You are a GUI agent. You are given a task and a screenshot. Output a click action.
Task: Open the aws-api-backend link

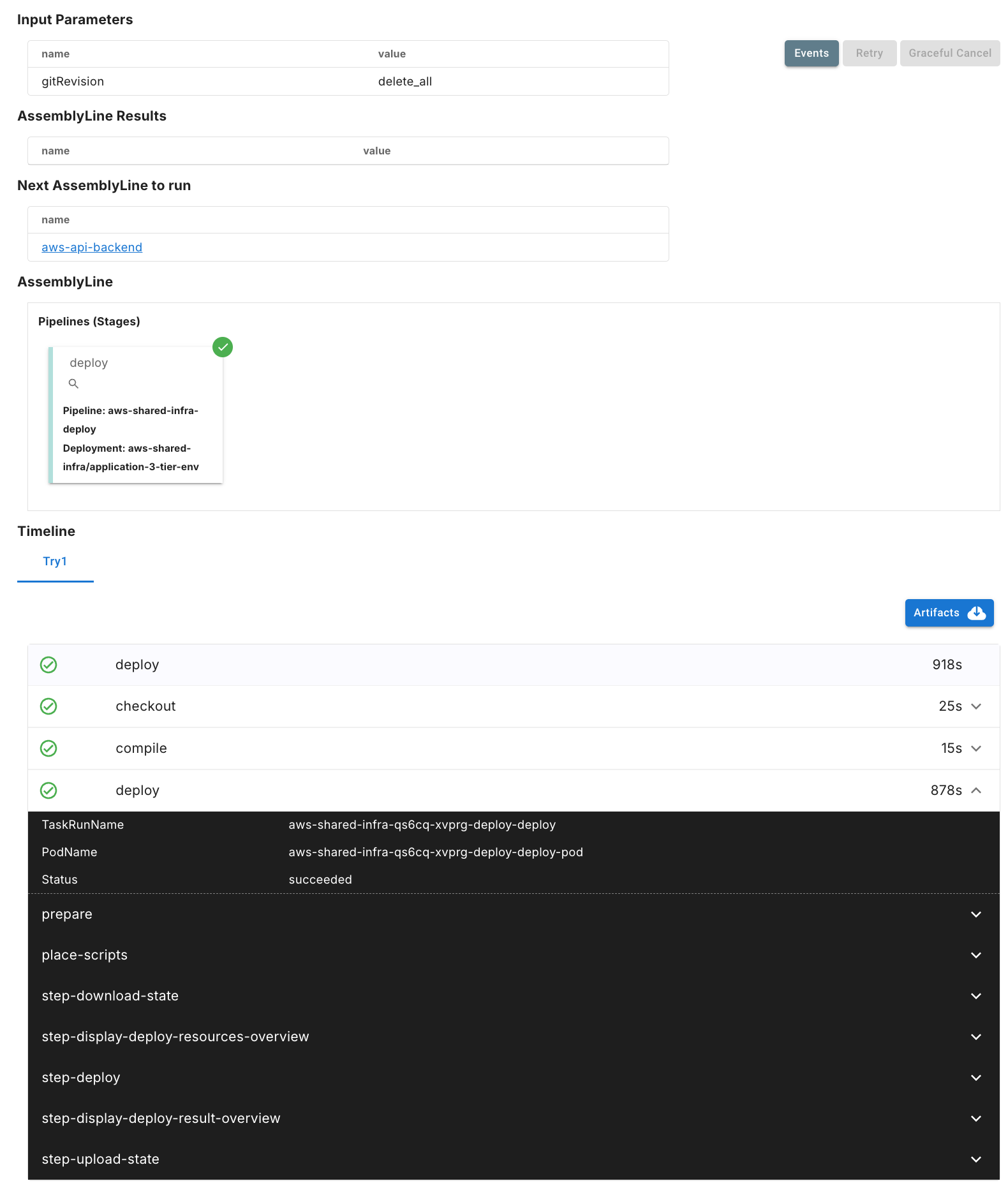click(92, 248)
